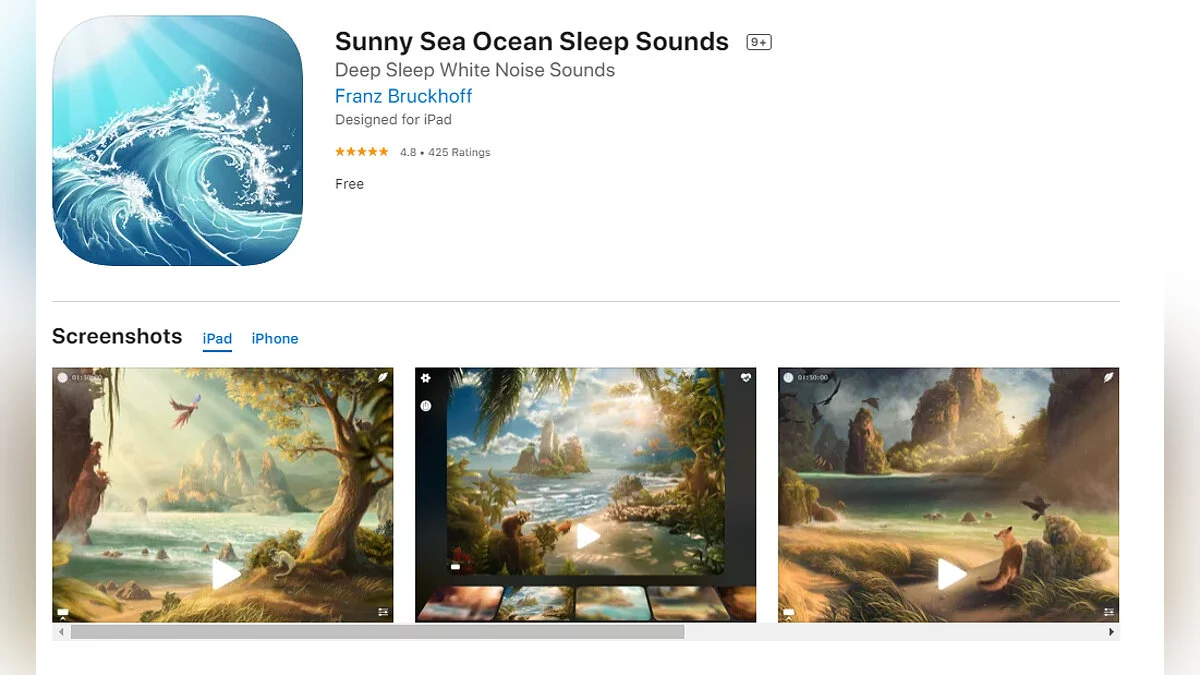Click the timer clock icon in third screenshot
This screenshot has height=675, width=1200.
[x=788, y=378]
